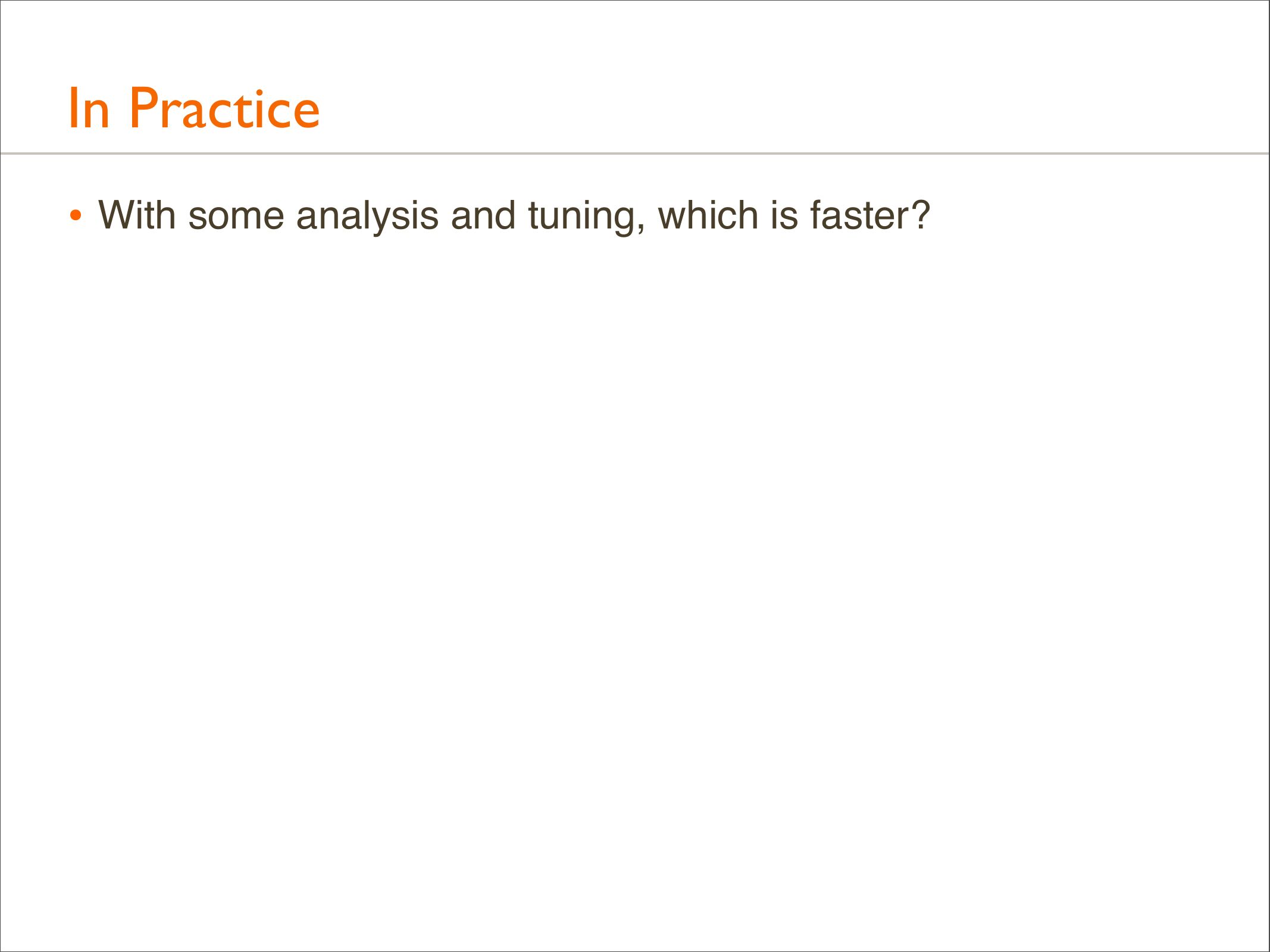Click the word 'tuning,' in bullet
Image resolution: width=1270 pixels, height=952 pixels.
pyautogui.click(x=586, y=215)
